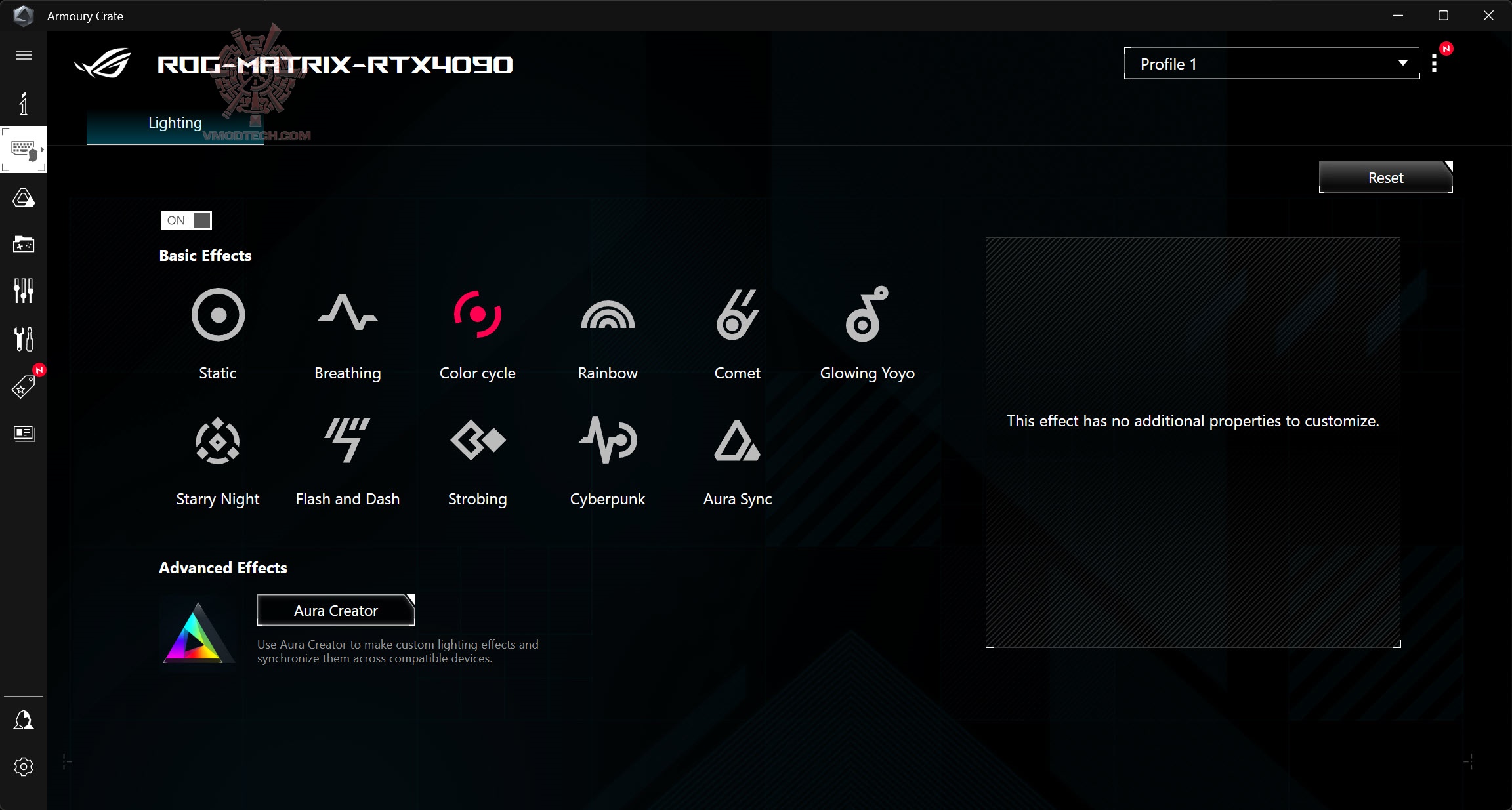
Task: Open Settings gear in sidebar
Action: (x=24, y=767)
